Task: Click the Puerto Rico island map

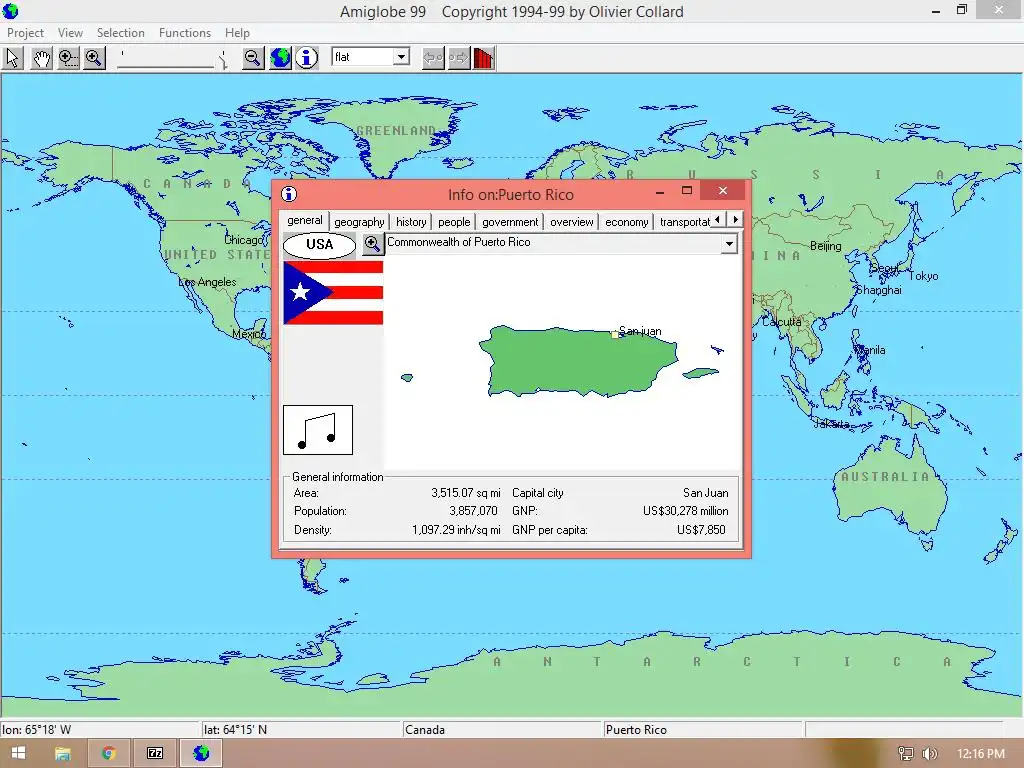Action: click(x=578, y=361)
